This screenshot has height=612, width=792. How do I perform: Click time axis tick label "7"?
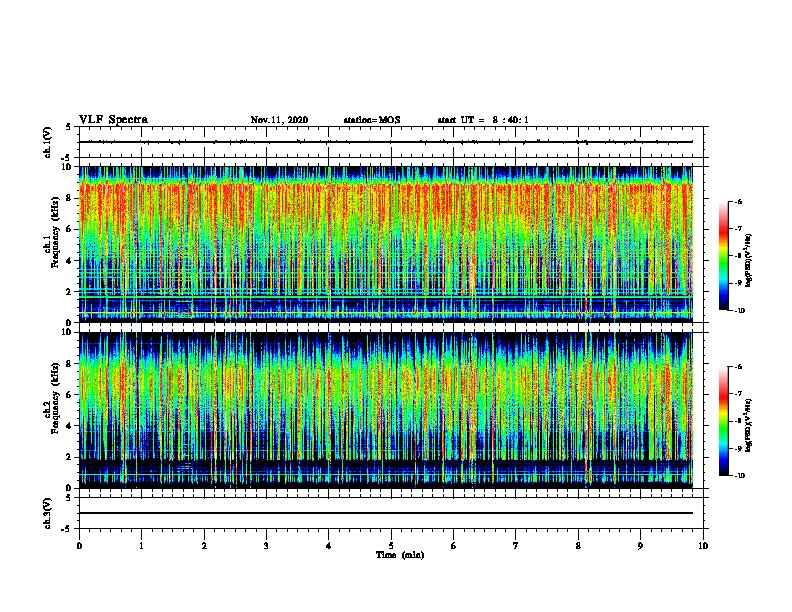(516, 546)
